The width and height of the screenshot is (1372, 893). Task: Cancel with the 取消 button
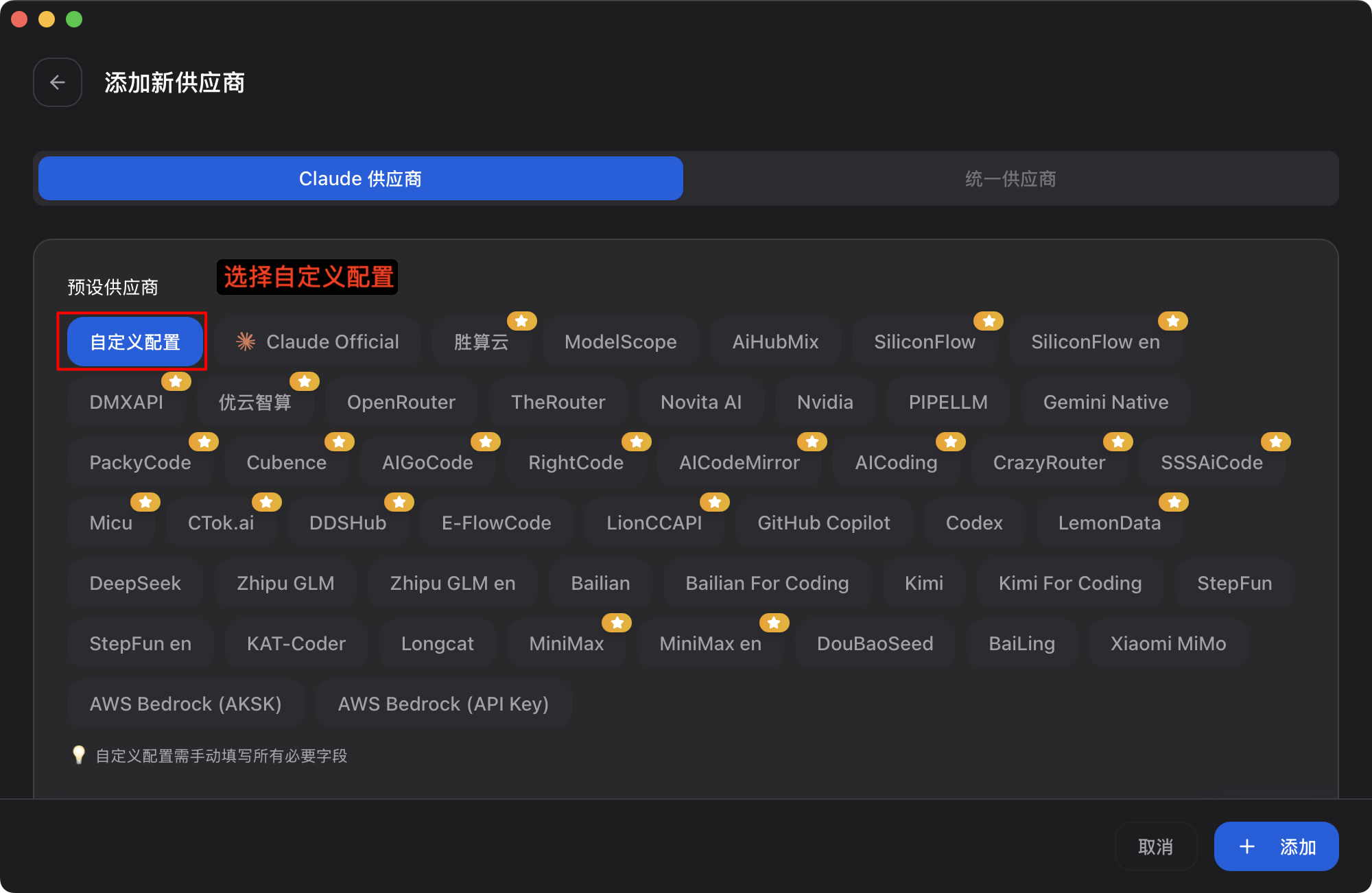1156,846
